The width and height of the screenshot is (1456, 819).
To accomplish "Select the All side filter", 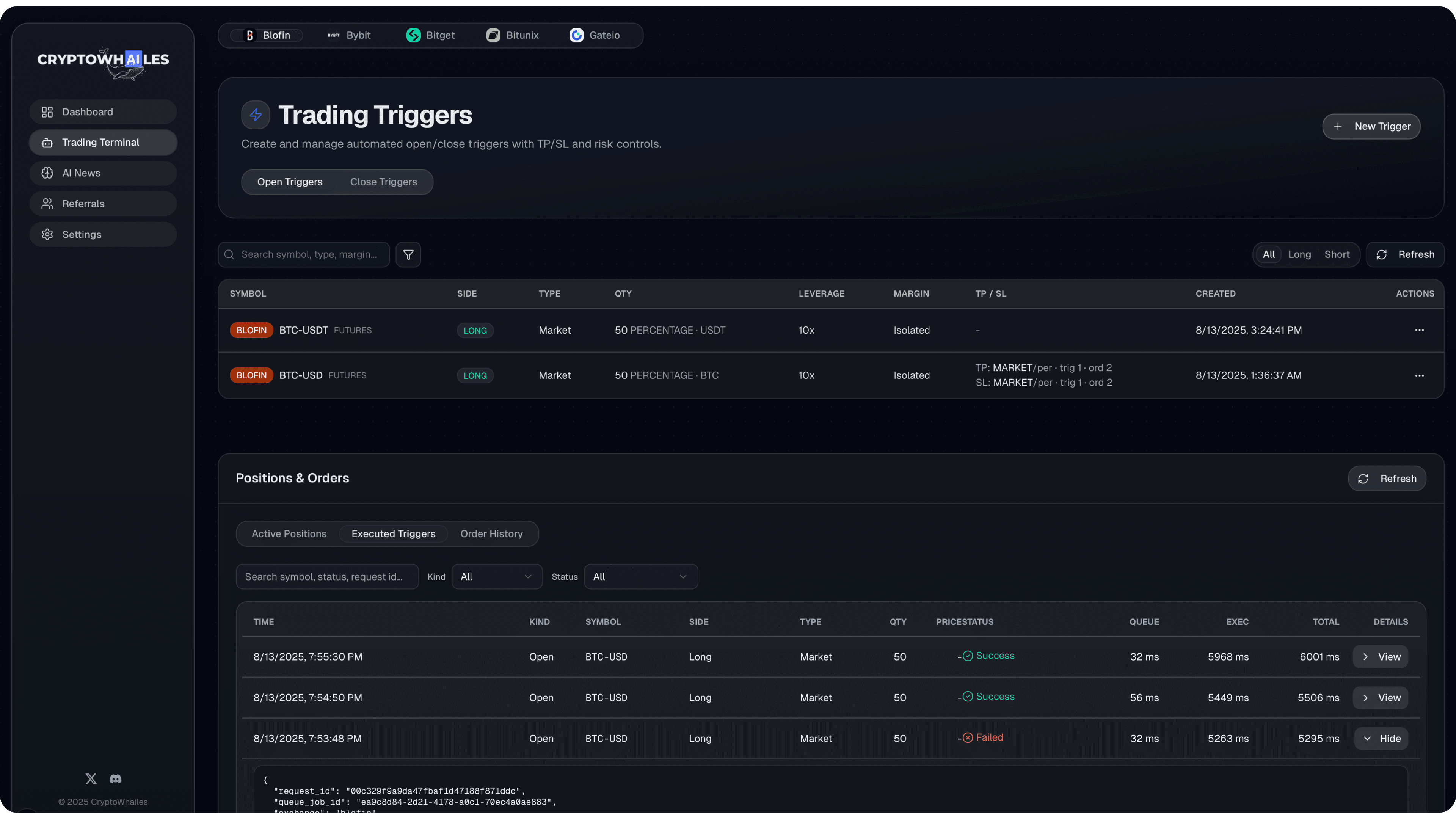I will (1269, 255).
